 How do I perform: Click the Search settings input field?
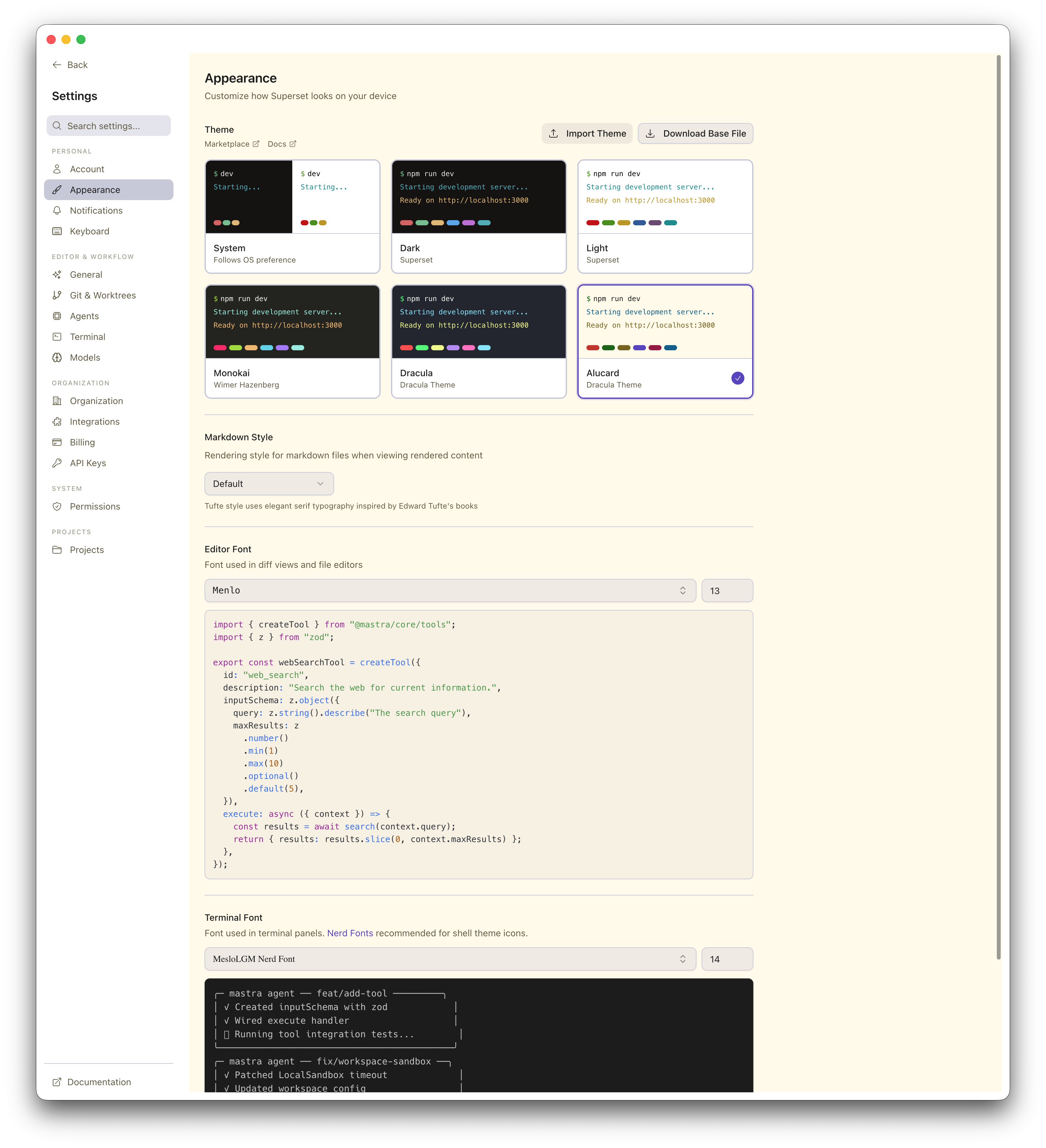tap(108, 126)
